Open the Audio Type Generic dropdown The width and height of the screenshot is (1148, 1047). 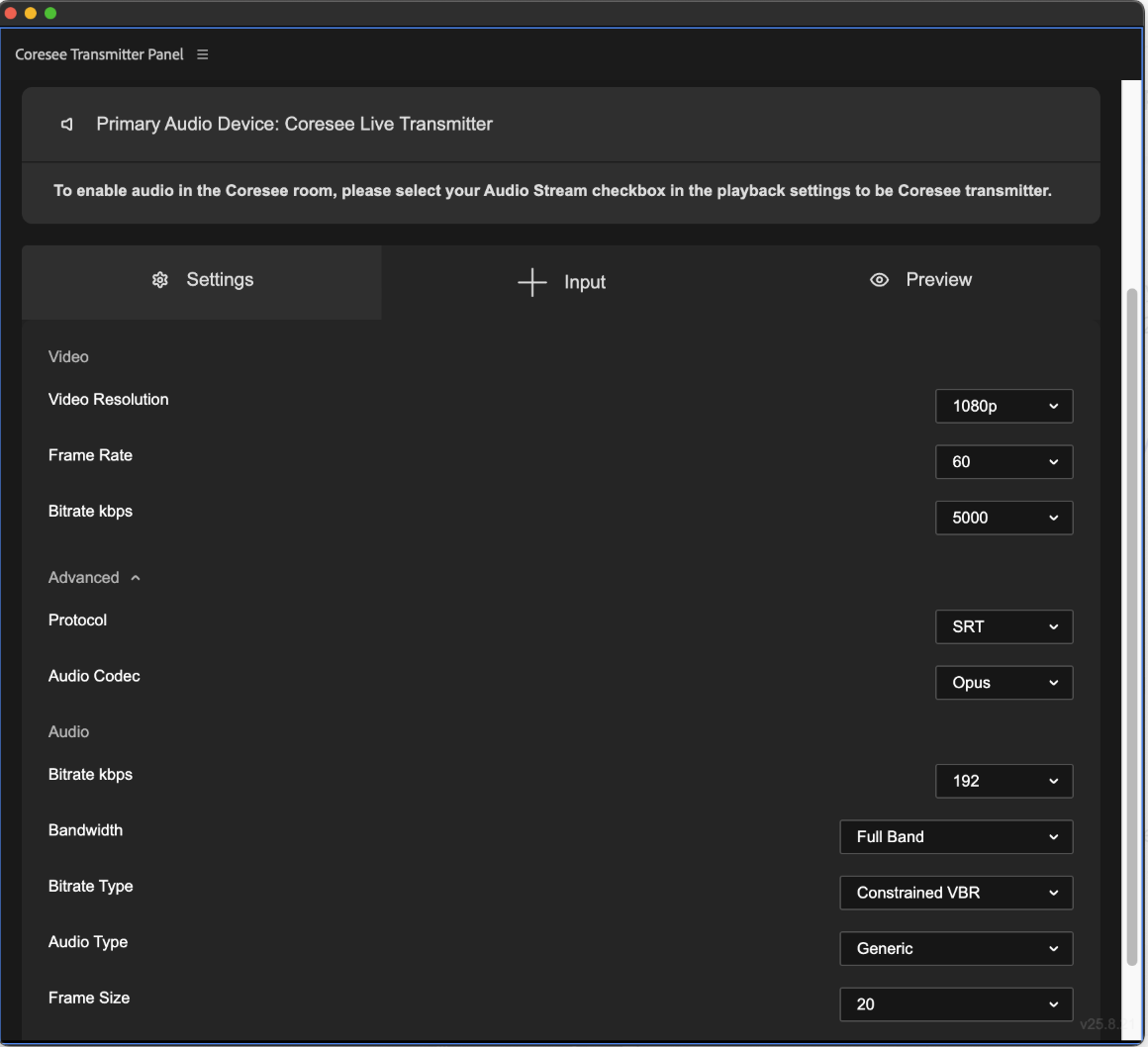pyautogui.click(x=956, y=949)
